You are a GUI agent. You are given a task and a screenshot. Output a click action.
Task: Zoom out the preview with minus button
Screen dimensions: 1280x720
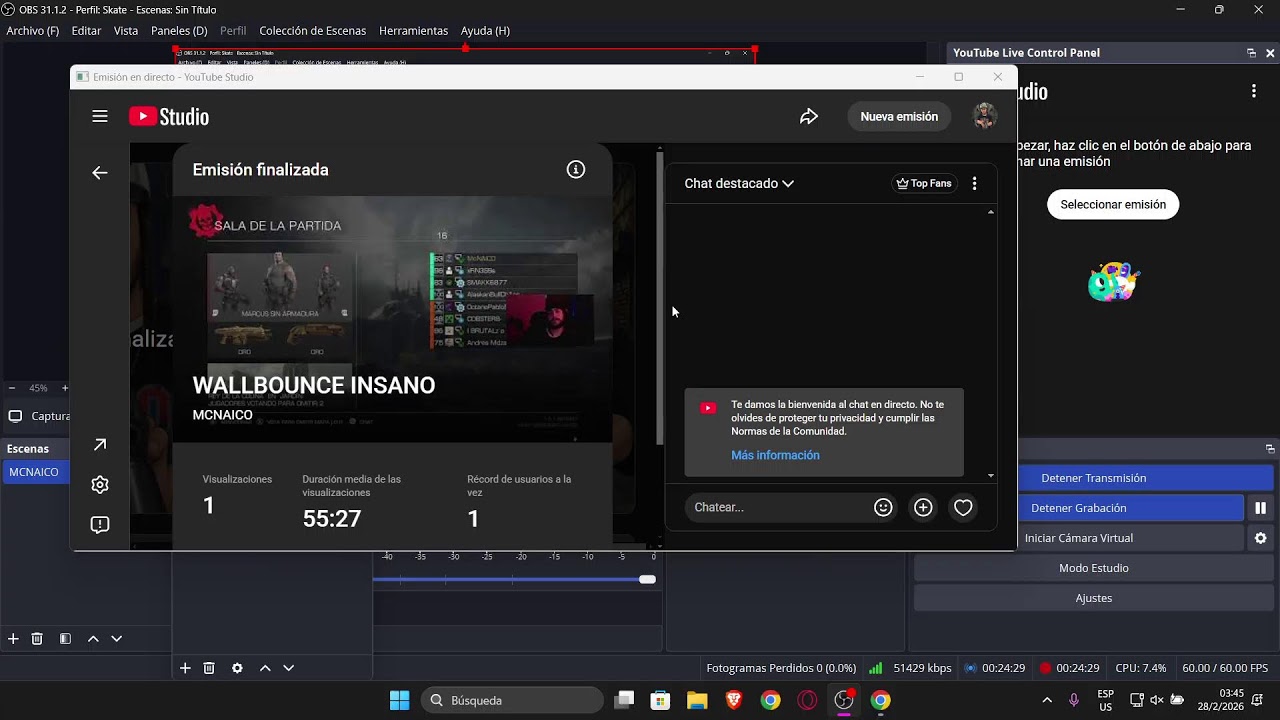click(x=12, y=388)
